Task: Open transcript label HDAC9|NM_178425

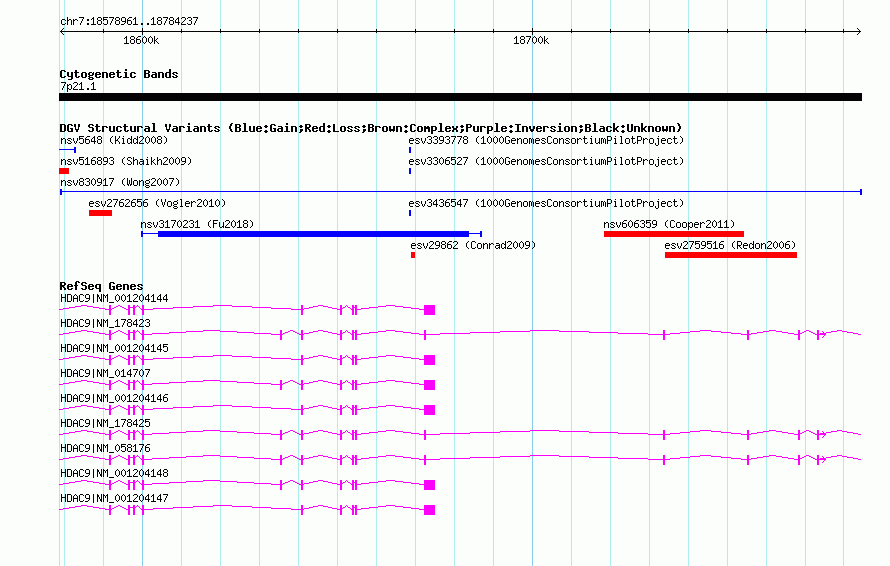Action: pyautogui.click(x=106, y=423)
